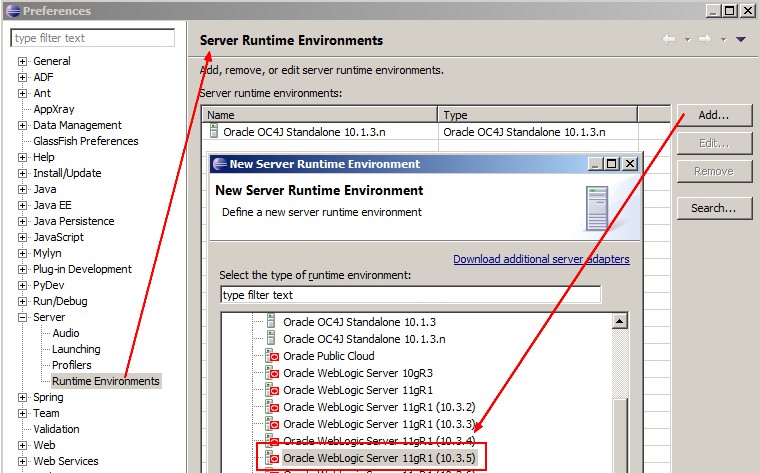Screen dimensions: 760x473
Task: Open Download additional server adapters link
Action: [x=541, y=259]
